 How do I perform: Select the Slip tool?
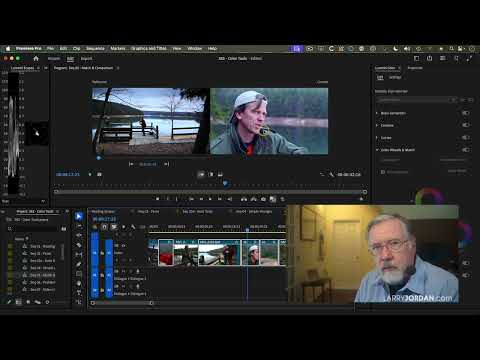[x=79, y=254]
